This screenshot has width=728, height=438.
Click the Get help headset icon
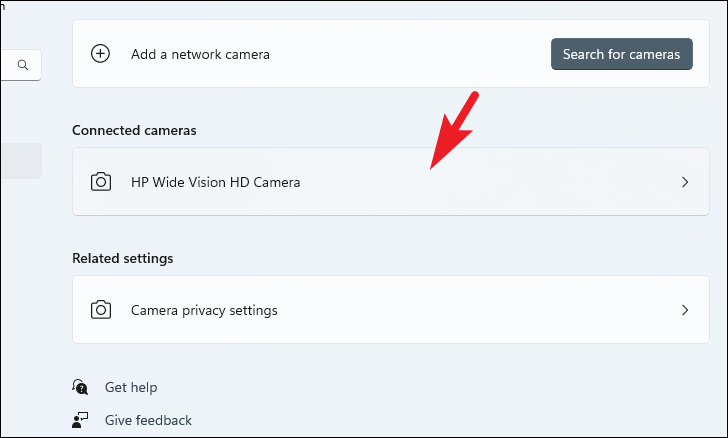pyautogui.click(x=80, y=387)
